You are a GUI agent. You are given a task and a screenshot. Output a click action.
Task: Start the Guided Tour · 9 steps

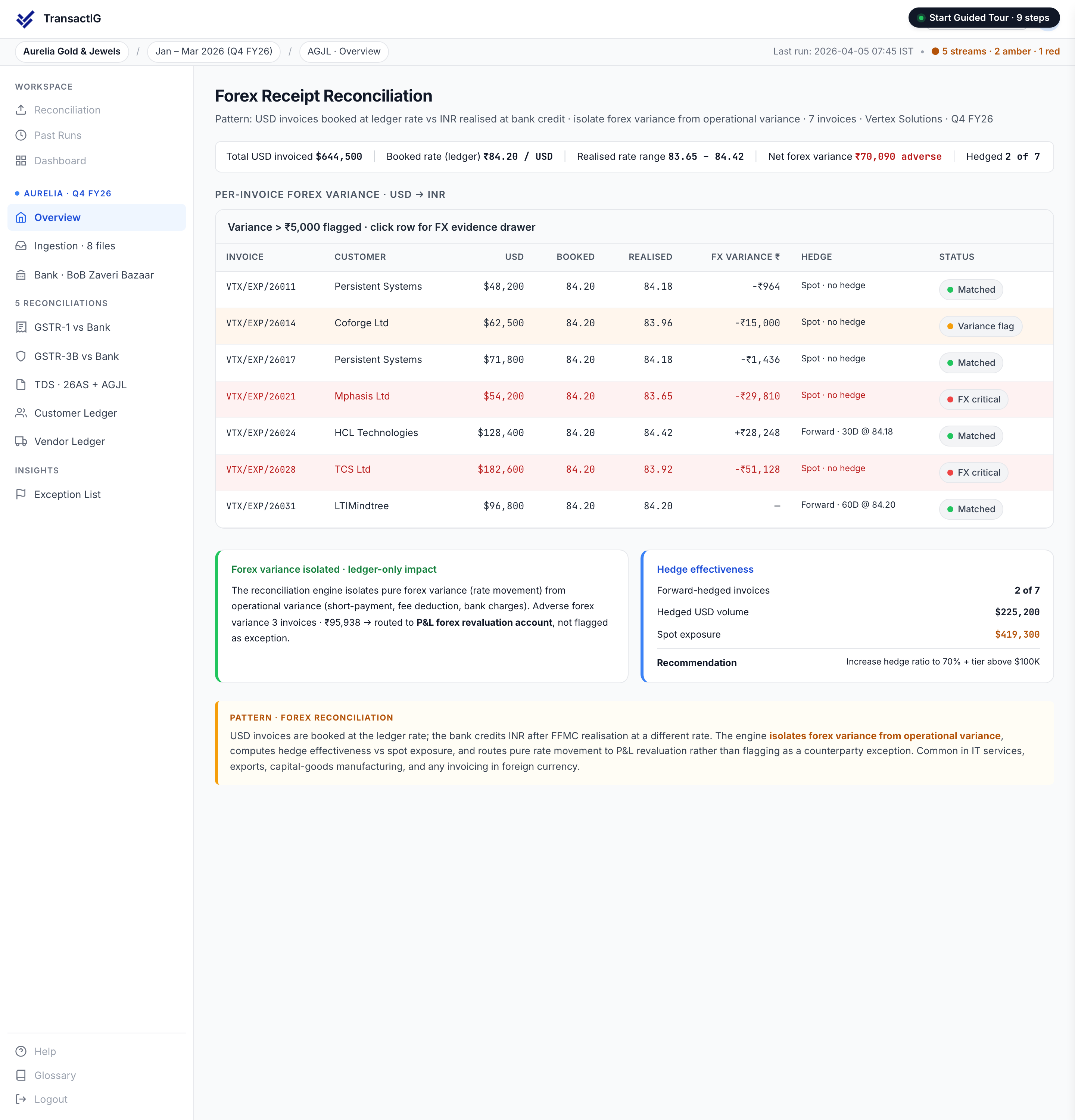pyautogui.click(x=984, y=18)
